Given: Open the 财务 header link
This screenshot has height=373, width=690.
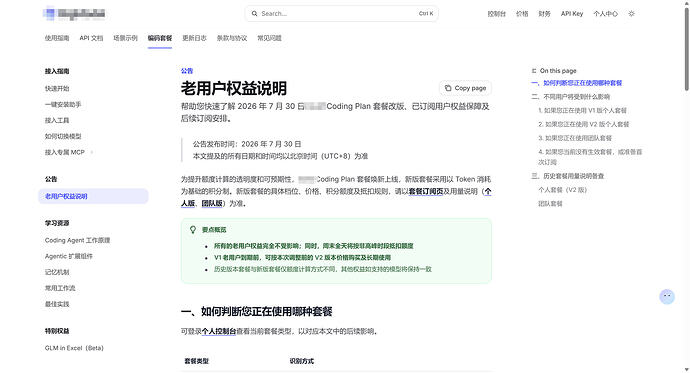Looking at the screenshot, I should 544,14.
